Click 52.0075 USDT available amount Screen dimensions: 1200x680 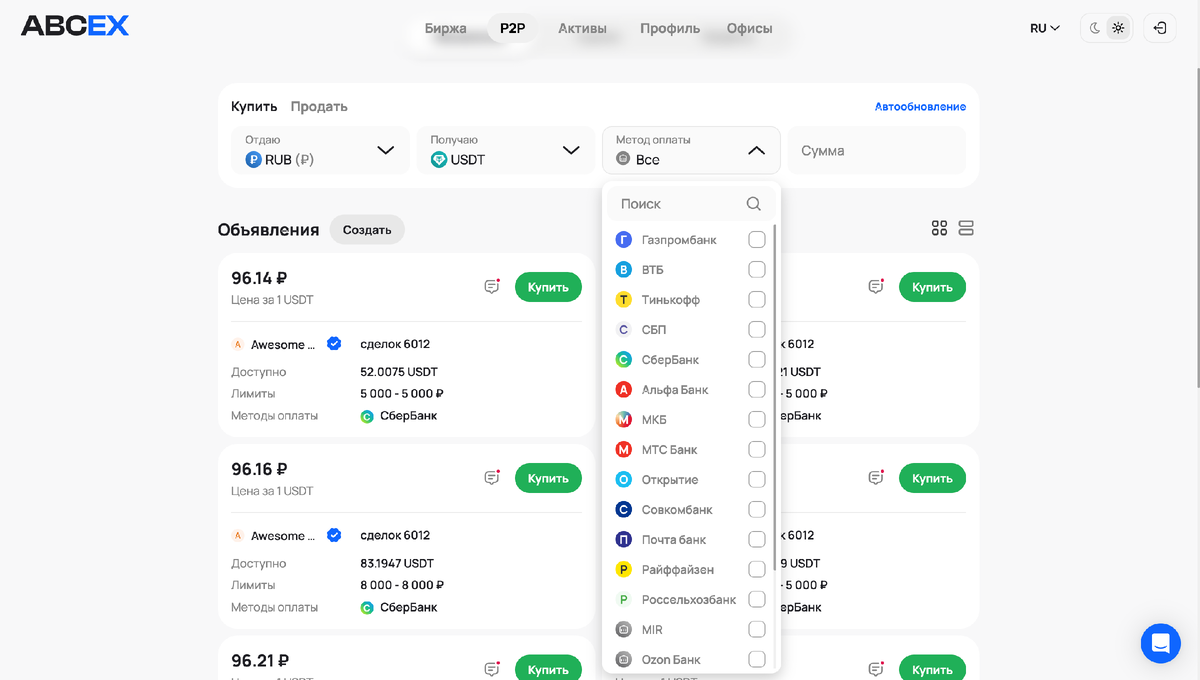tap(399, 372)
